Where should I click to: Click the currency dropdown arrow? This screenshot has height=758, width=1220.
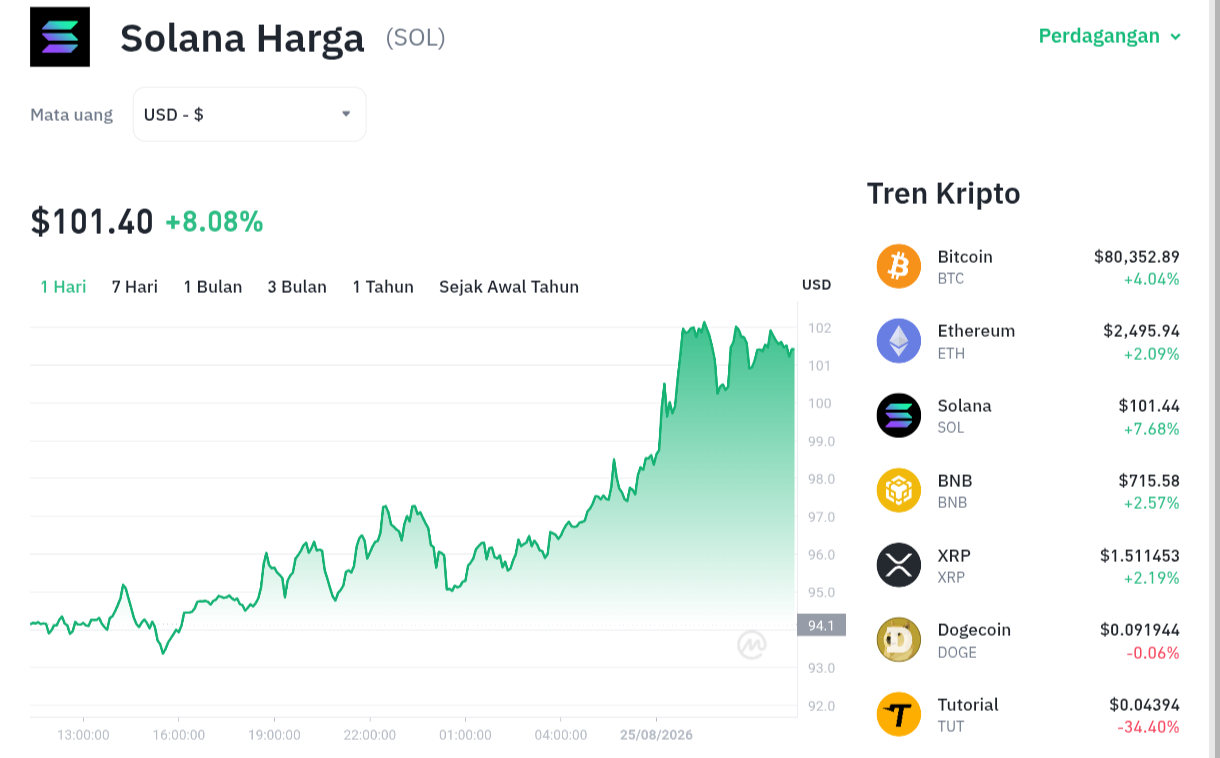point(346,114)
